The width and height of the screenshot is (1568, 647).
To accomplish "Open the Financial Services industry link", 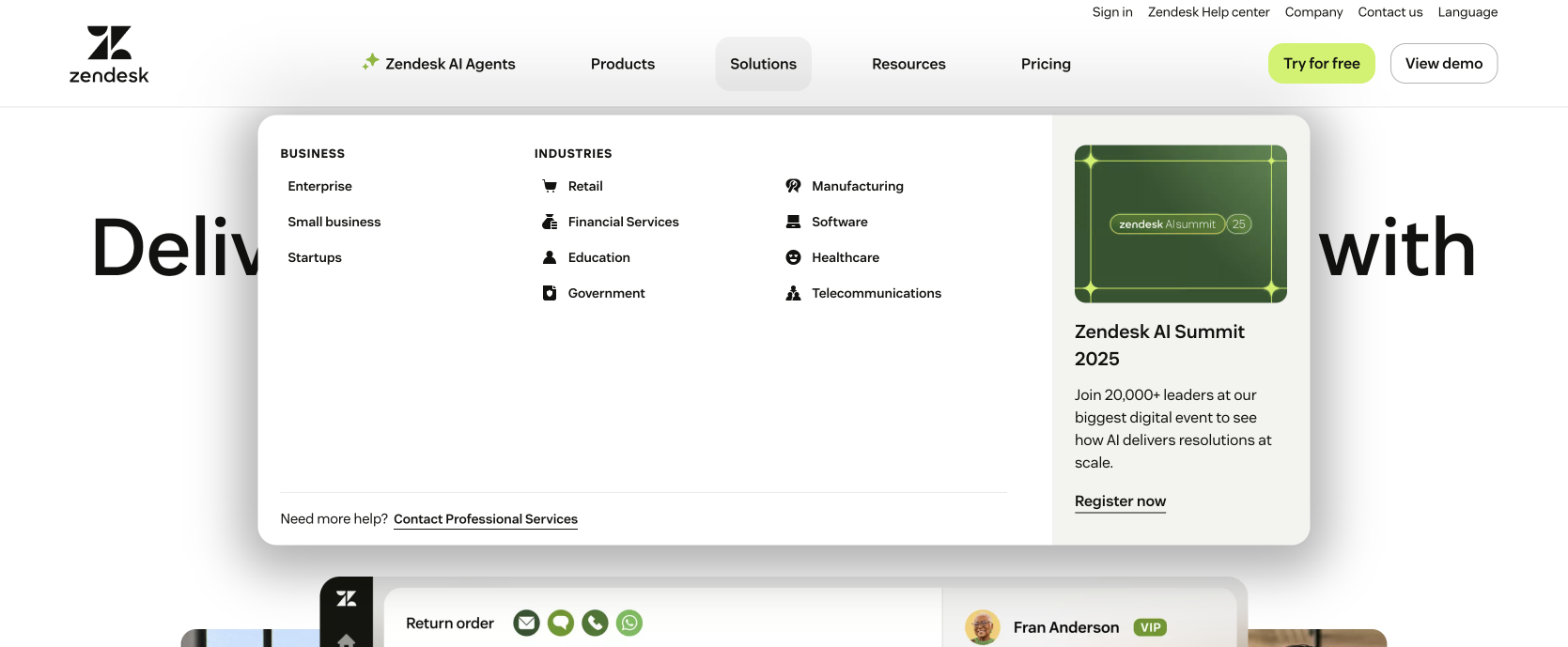I will click(624, 222).
